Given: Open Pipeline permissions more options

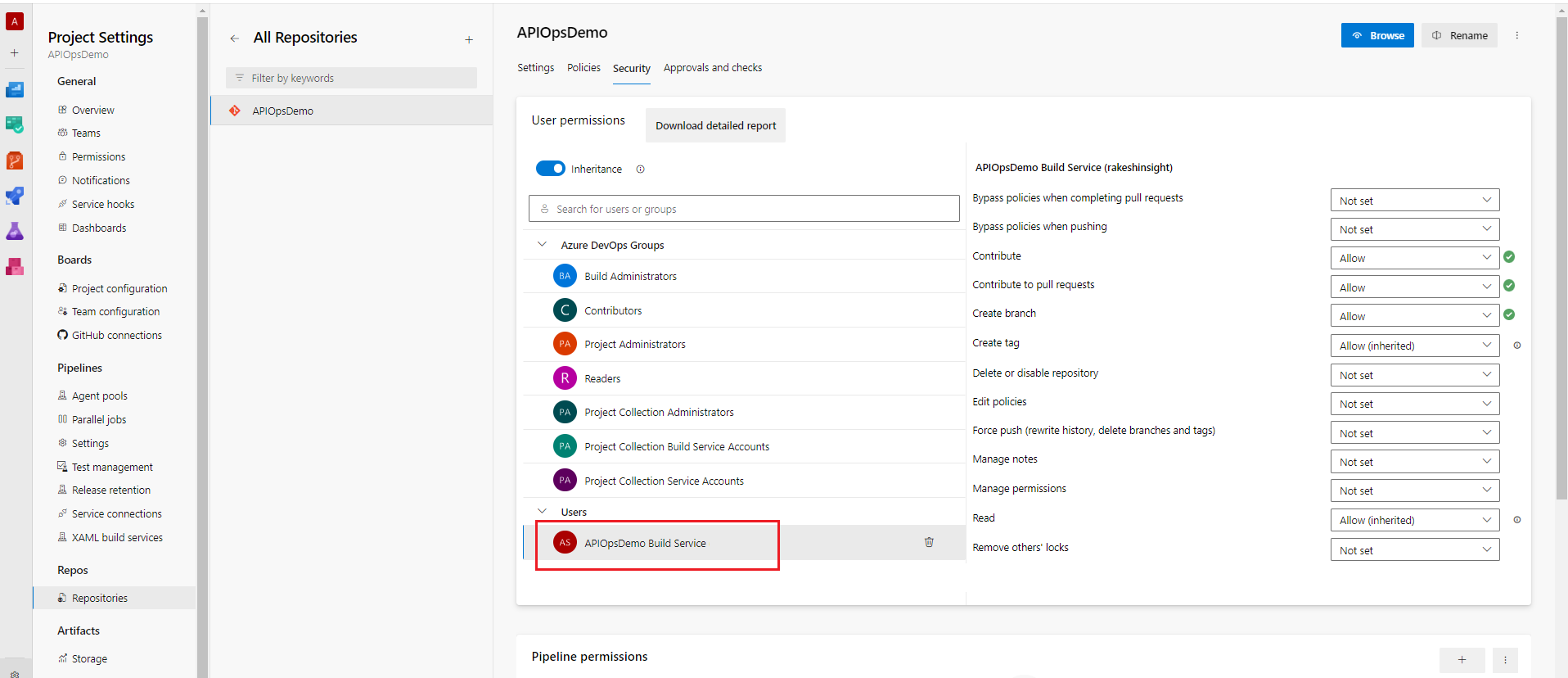Looking at the screenshot, I should 1505,660.
